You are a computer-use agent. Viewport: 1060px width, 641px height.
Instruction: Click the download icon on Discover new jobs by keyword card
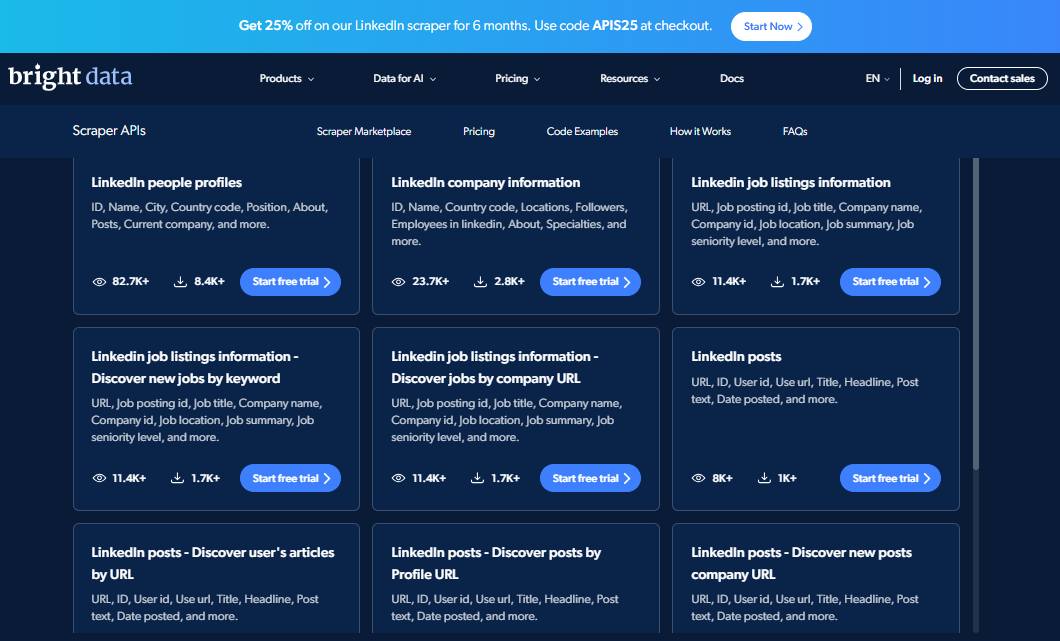[x=177, y=478]
